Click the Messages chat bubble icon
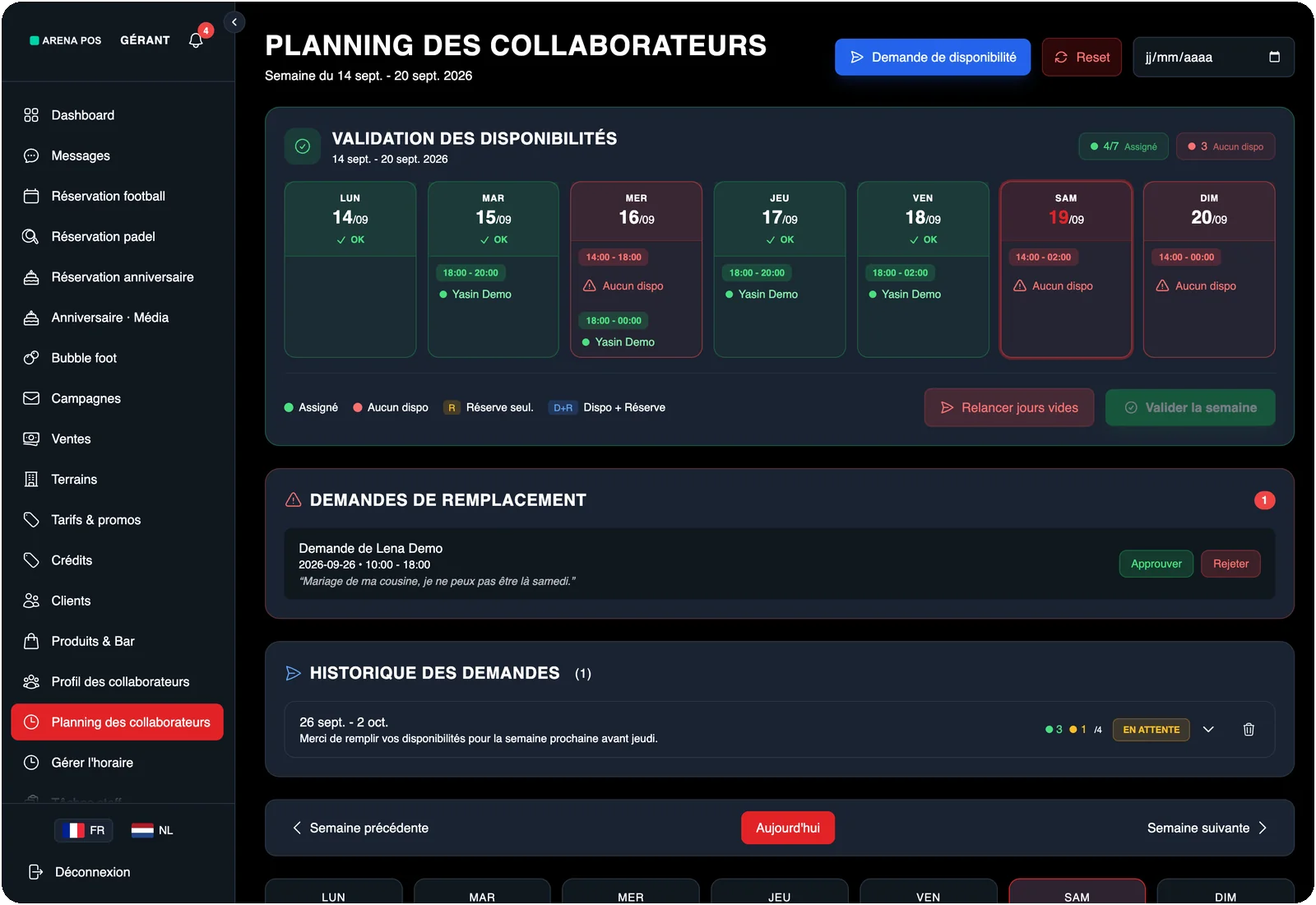Screen dimensions: 1316x905 31,155
